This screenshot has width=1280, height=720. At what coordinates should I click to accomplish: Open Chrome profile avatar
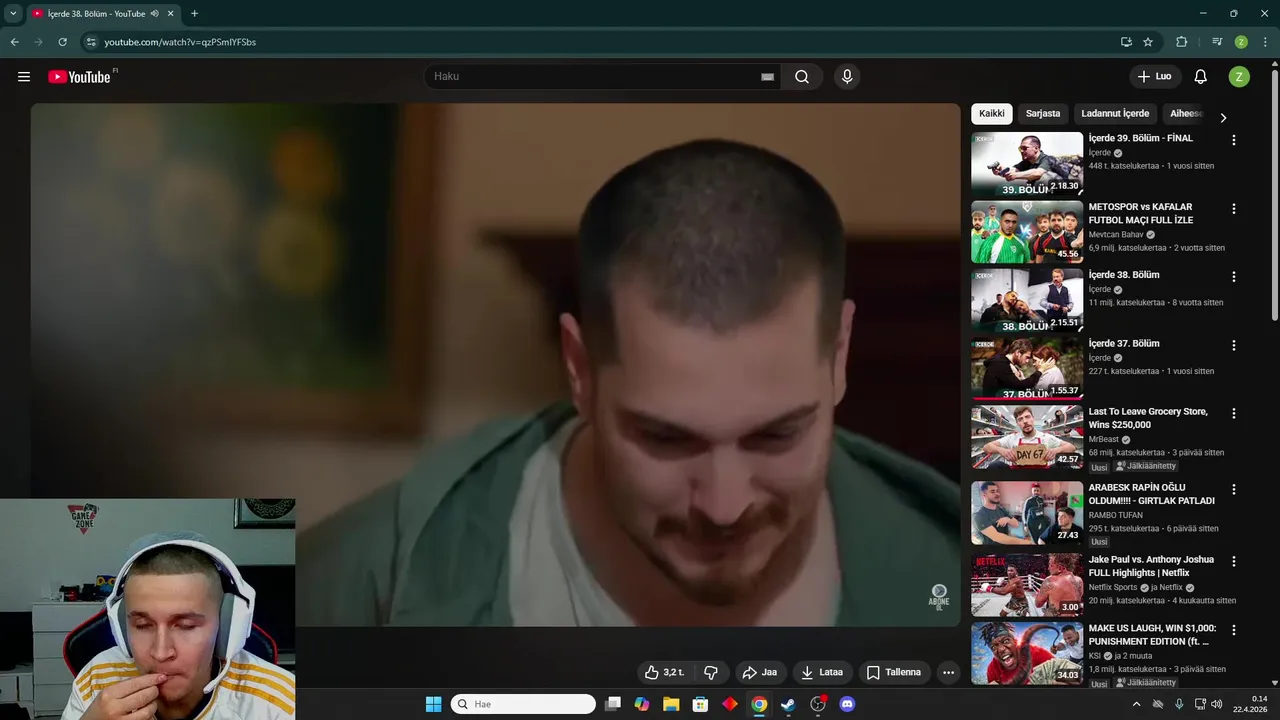pyautogui.click(x=1241, y=42)
